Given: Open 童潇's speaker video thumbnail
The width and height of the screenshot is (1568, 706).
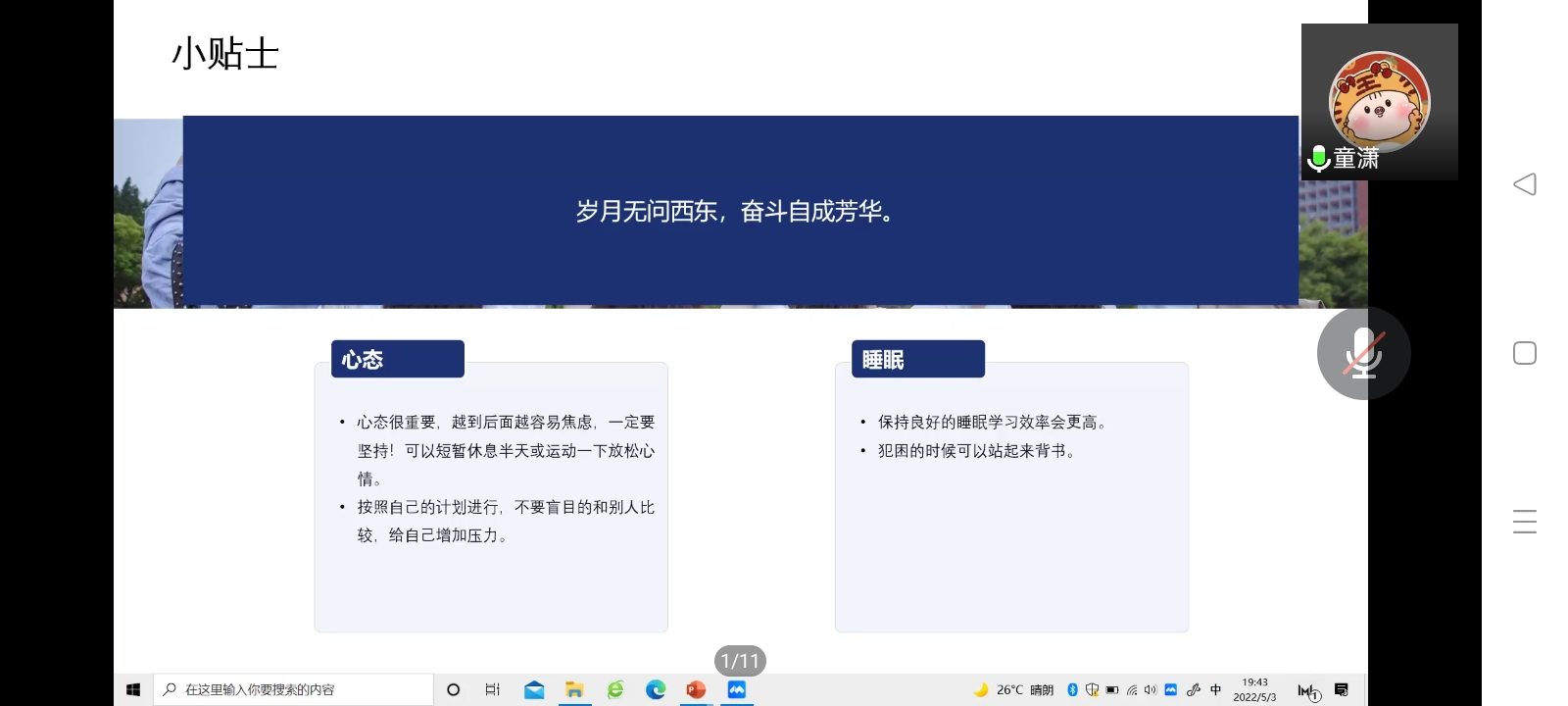Looking at the screenshot, I should pos(1379,102).
